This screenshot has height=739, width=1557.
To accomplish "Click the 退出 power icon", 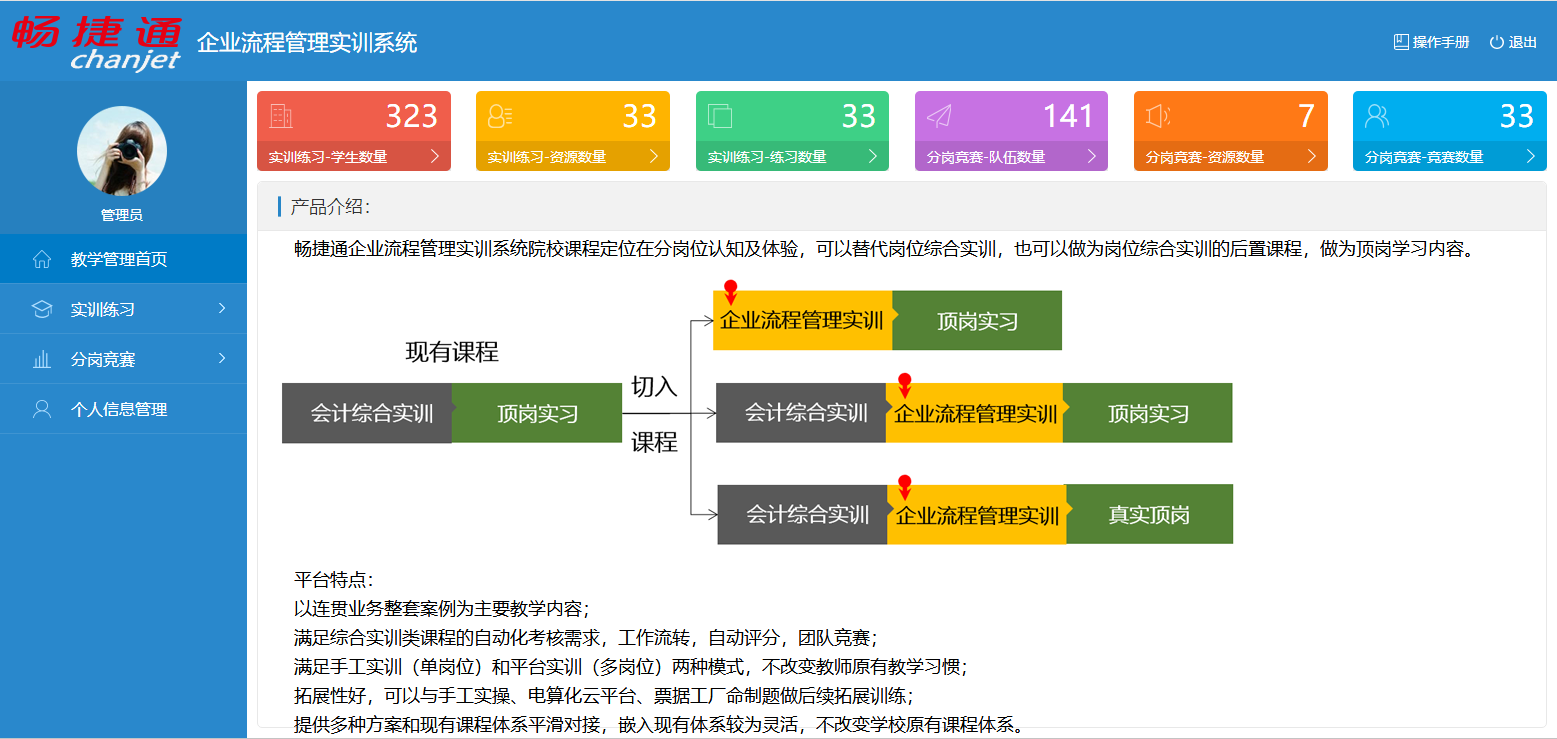I will point(1497,42).
